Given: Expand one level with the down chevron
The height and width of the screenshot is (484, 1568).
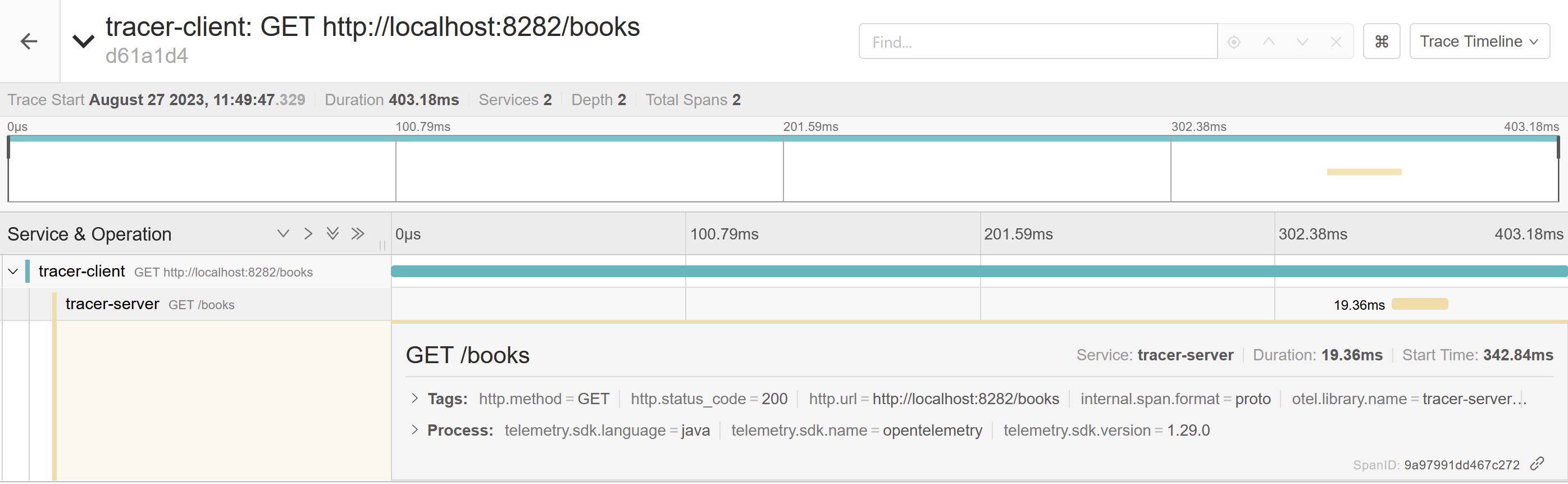Looking at the screenshot, I should (x=283, y=233).
